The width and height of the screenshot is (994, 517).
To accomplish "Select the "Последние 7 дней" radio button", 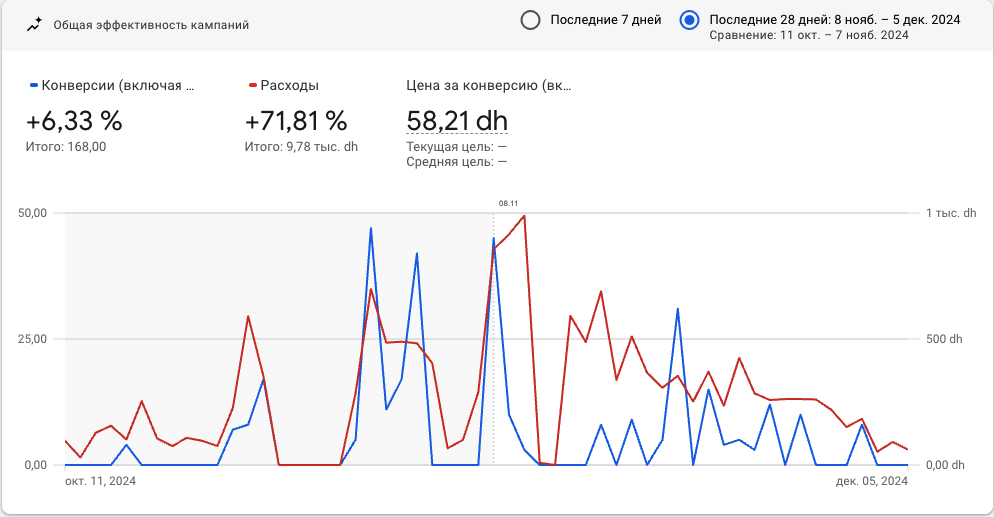I will [x=531, y=20].
